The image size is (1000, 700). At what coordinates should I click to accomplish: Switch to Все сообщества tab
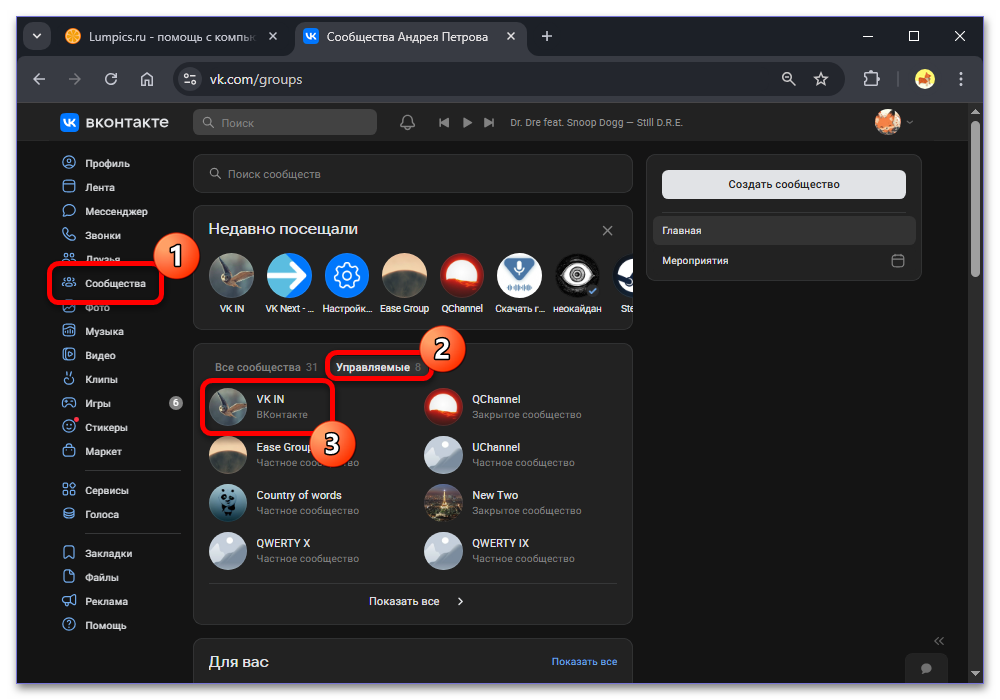point(266,367)
